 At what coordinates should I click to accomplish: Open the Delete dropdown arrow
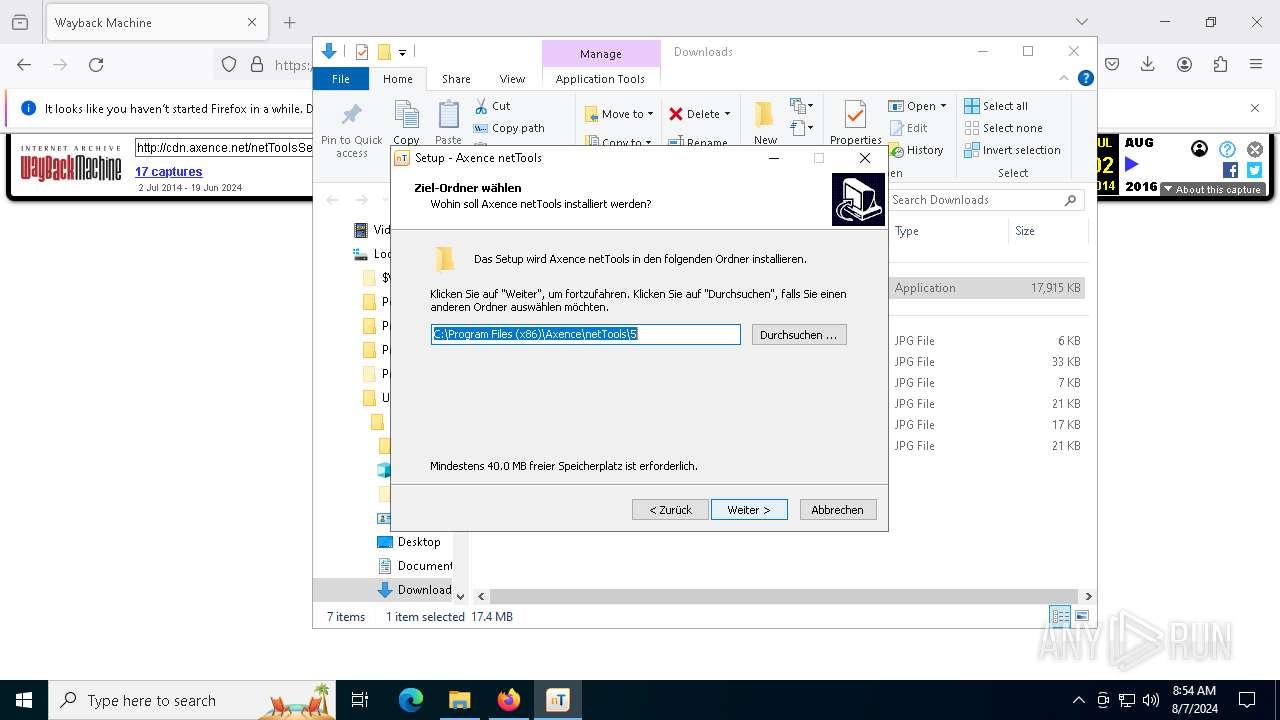pos(727,114)
